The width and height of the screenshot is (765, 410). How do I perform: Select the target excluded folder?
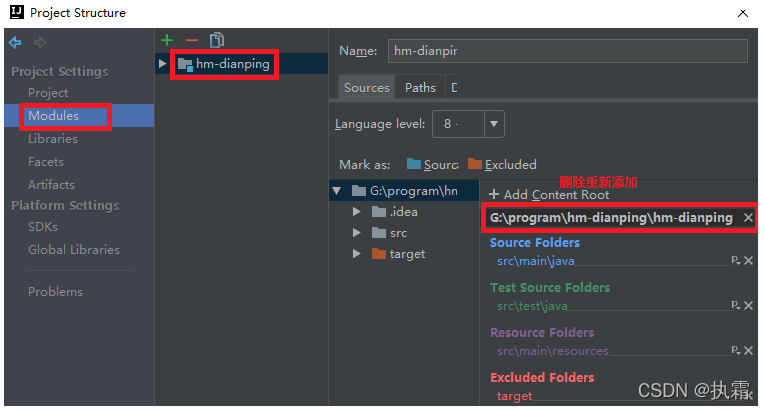point(398,254)
